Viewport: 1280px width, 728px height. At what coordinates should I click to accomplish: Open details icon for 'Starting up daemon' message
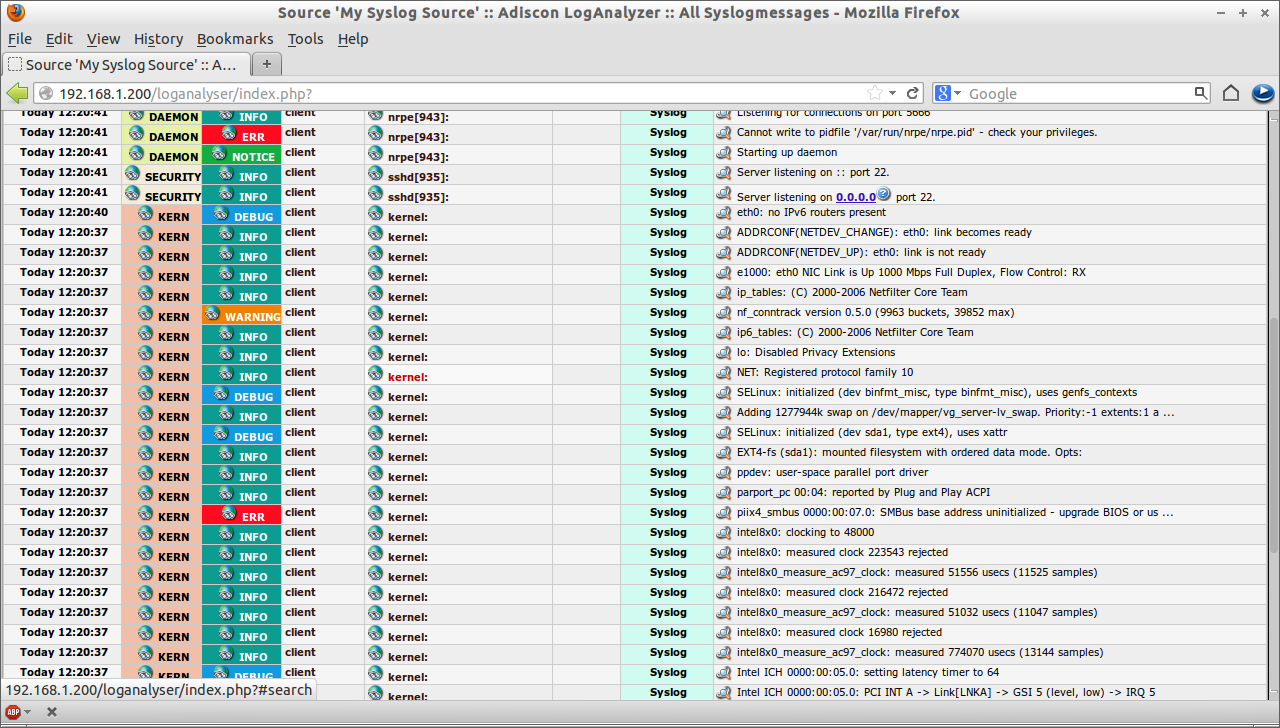point(723,153)
